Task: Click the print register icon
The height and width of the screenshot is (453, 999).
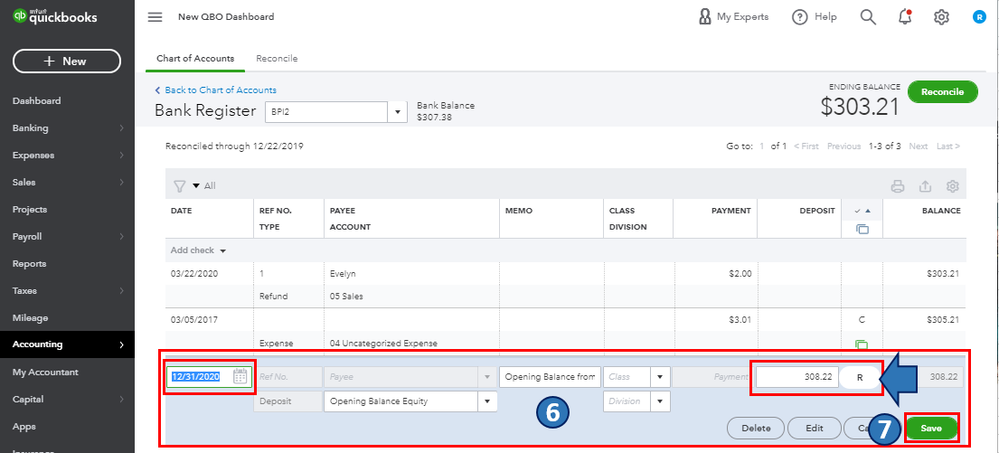Action: [x=897, y=186]
